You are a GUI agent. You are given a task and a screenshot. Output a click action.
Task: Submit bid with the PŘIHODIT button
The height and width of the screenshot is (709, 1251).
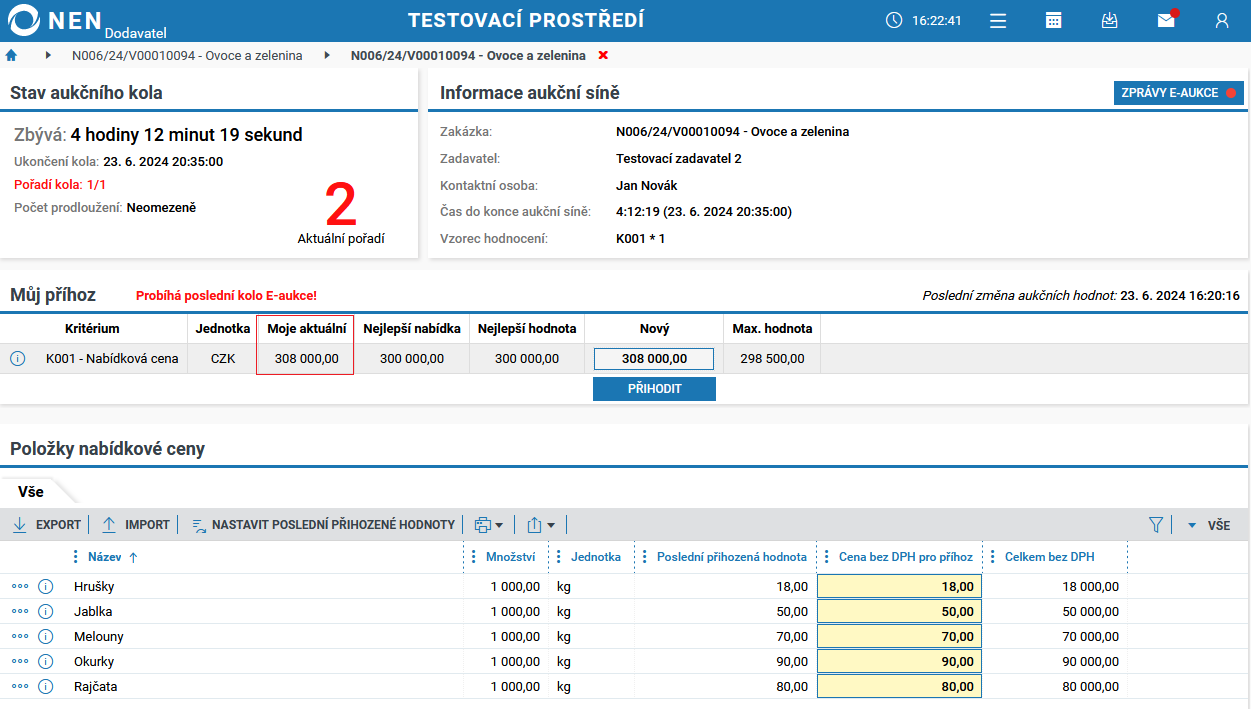(x=654, y=389)
